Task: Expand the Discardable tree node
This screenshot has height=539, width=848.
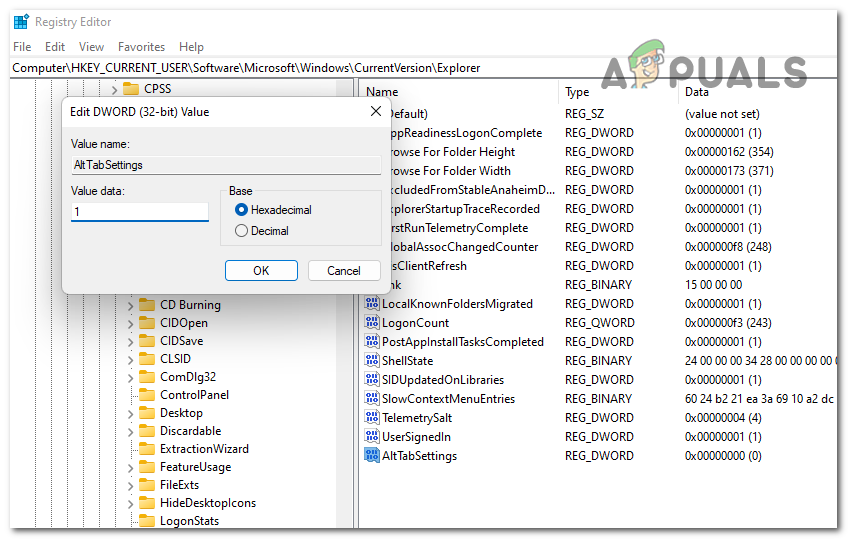Action: [130, 432]
